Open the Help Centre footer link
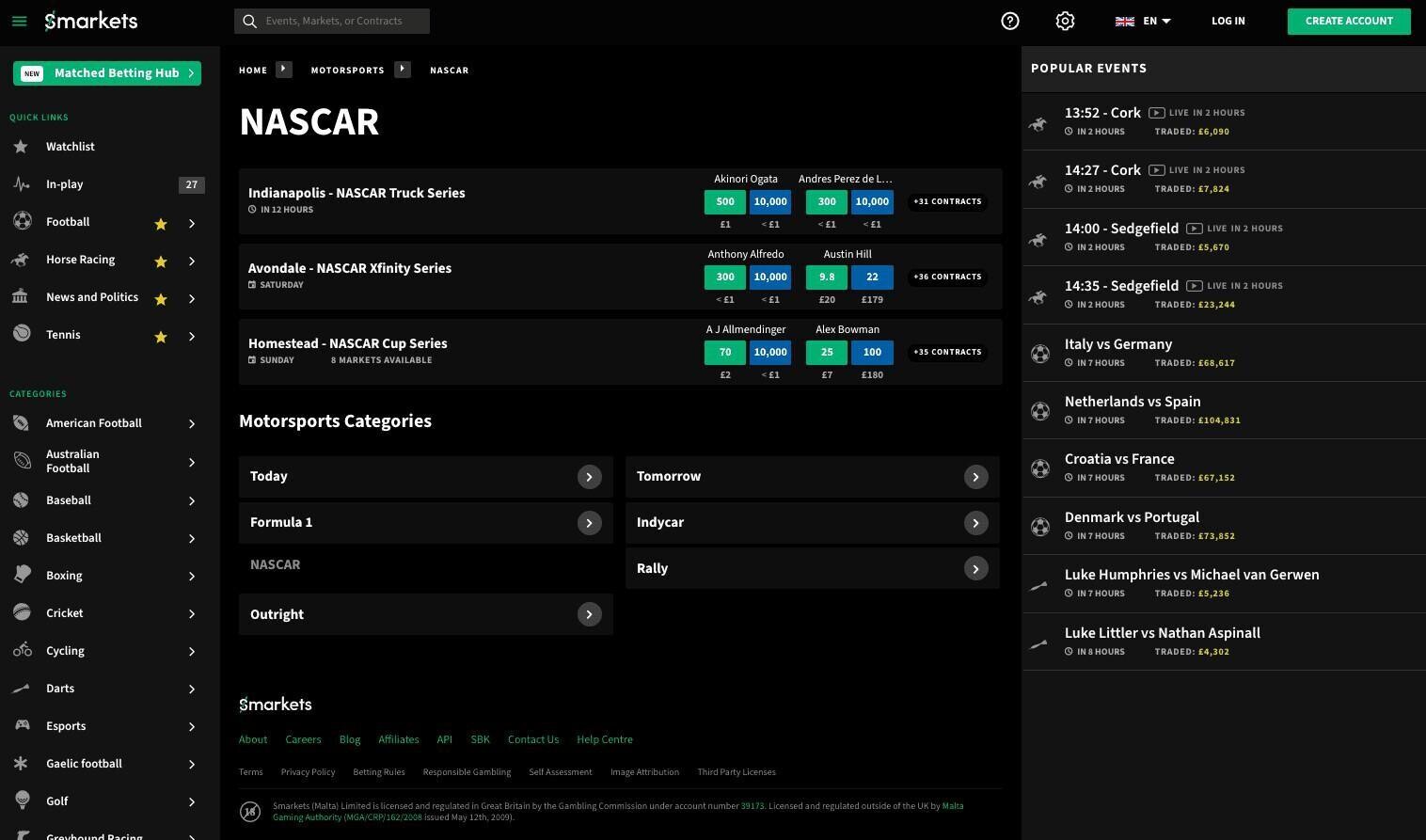 pyautogui.click(x=605, y=739)
